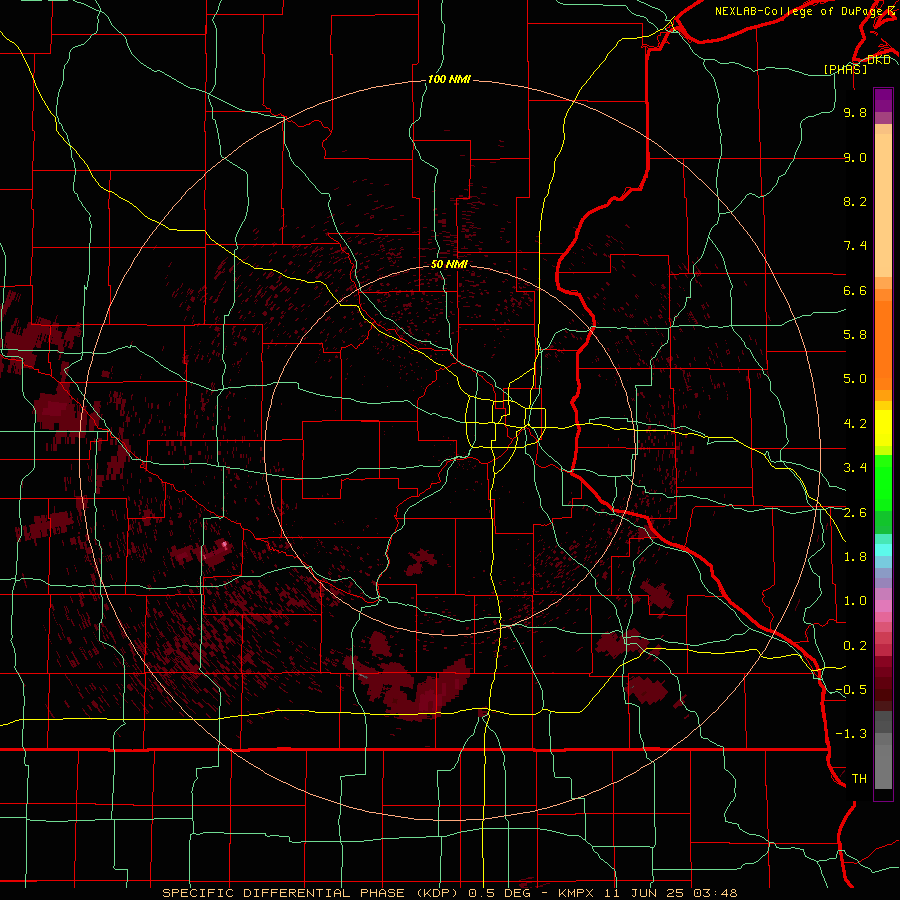The height and width of the screenshot is (900, 900).
Task: Click the bright pink KDP pixel in the southwest echo
Action: (x=224, y=544)
